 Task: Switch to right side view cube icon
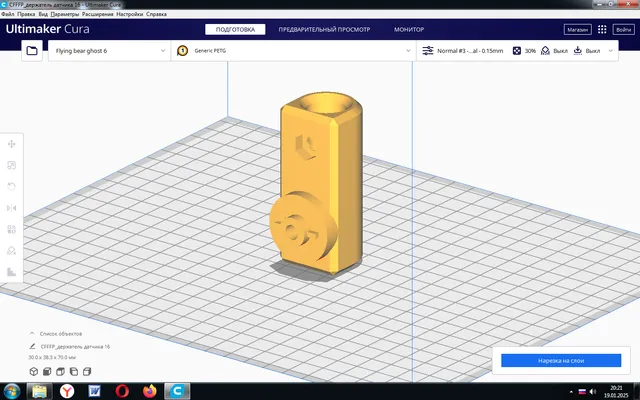coord(87,371)
